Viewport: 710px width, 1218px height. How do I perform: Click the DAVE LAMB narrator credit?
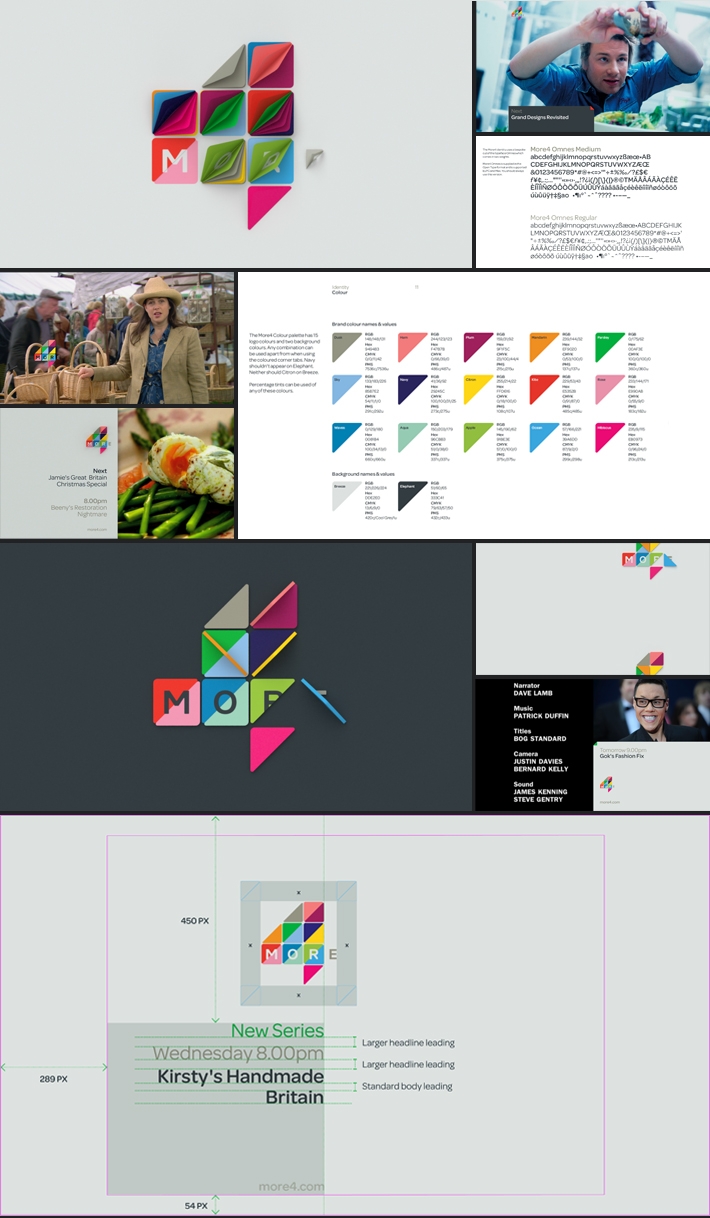click(535, 695)
